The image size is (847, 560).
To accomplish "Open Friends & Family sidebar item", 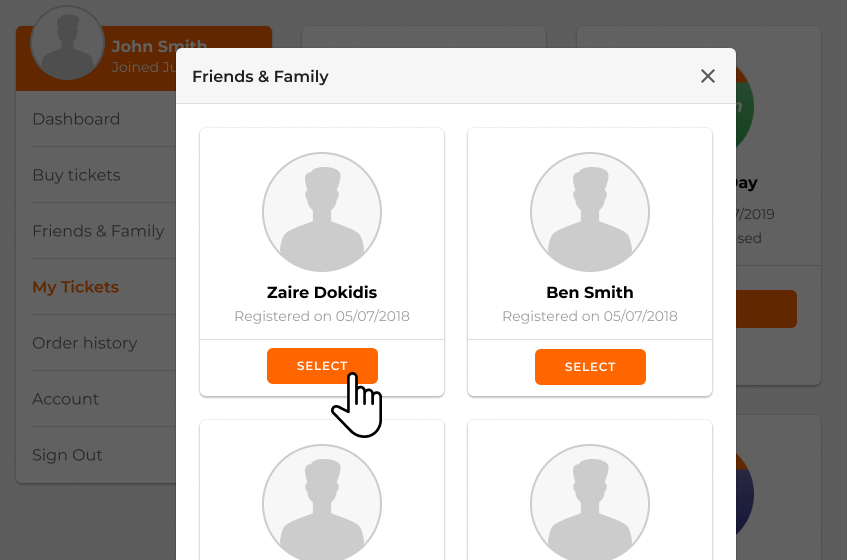I will point(98,231).
